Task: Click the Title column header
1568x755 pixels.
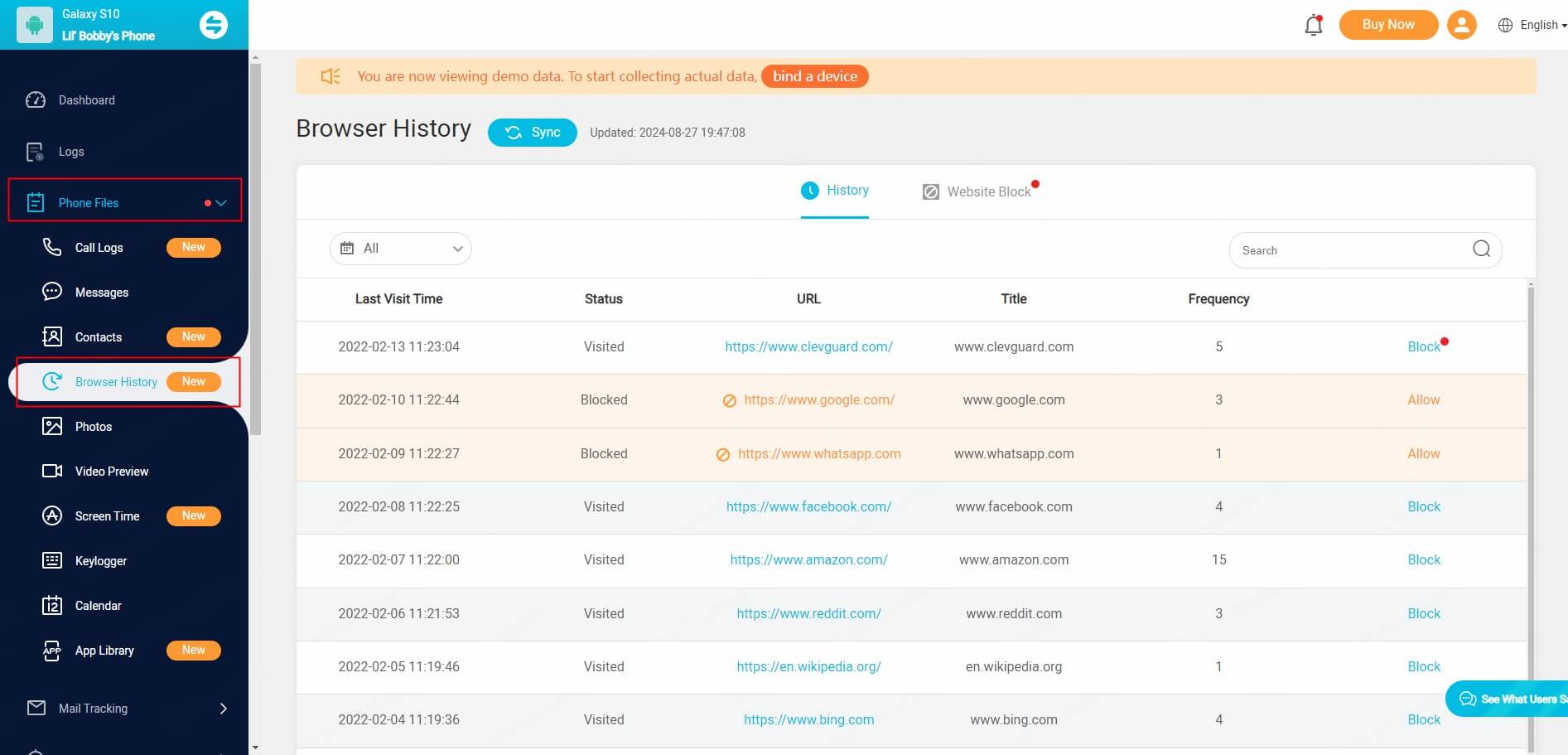Action: (1014, 299)
